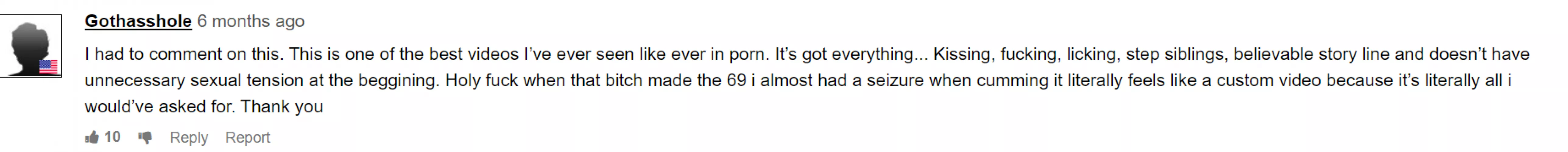Report this comment using the Report link
The height and width of the screenshot is (152, 1568).
click(247, 137)
